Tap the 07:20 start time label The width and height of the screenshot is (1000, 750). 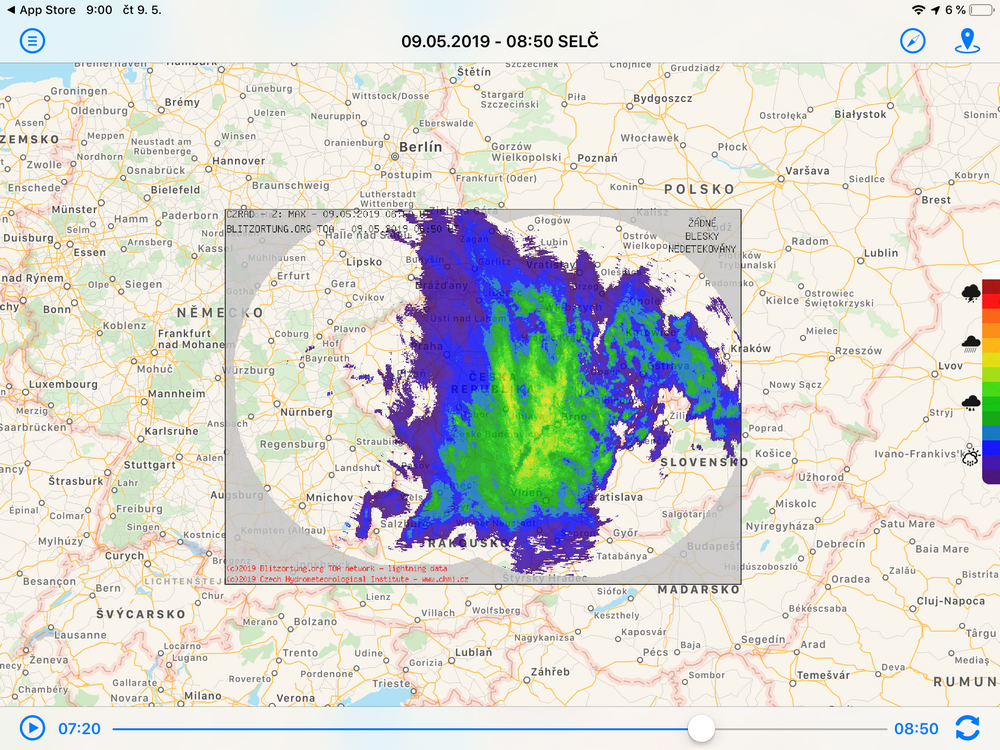(x=80, y=728)
